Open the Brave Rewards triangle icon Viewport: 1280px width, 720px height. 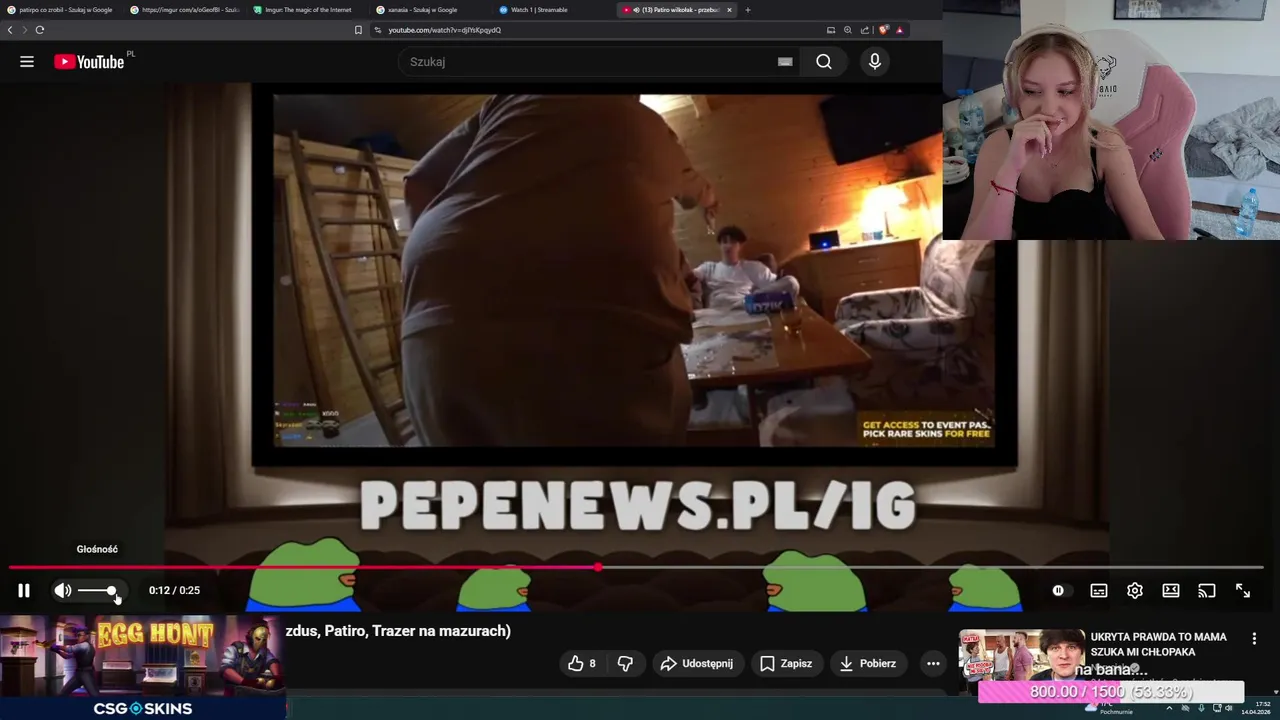(x=899, y=30)
